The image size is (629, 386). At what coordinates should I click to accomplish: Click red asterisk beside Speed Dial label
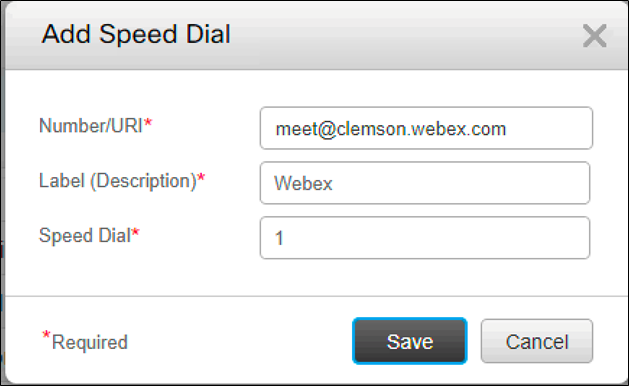136,232
